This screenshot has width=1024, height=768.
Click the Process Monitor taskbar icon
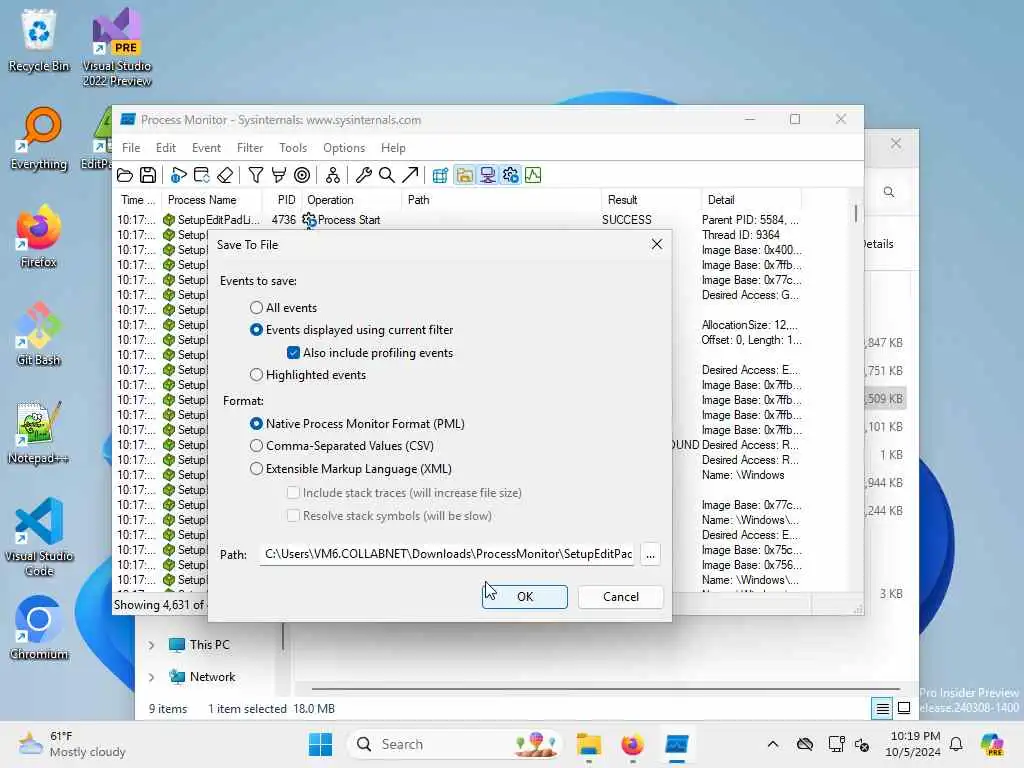[677, 744]
